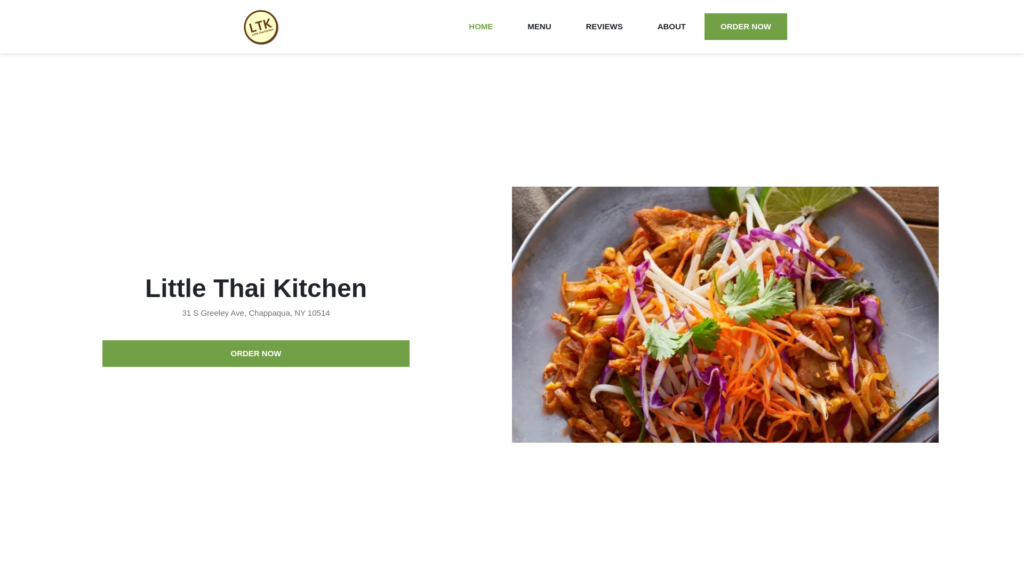Click the word Kitchen in the title
1024x576 pixels.
[x=320, y=288]
